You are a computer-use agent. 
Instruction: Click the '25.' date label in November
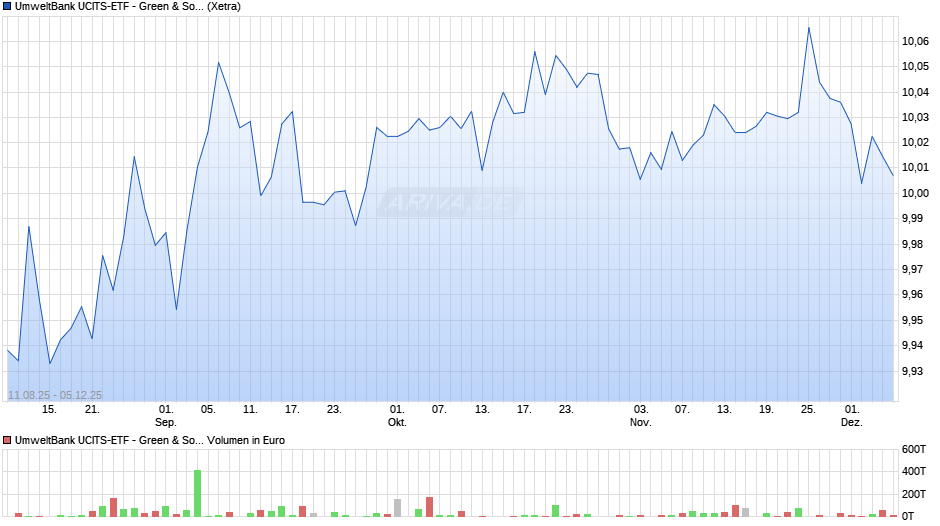tap(808, 410)
